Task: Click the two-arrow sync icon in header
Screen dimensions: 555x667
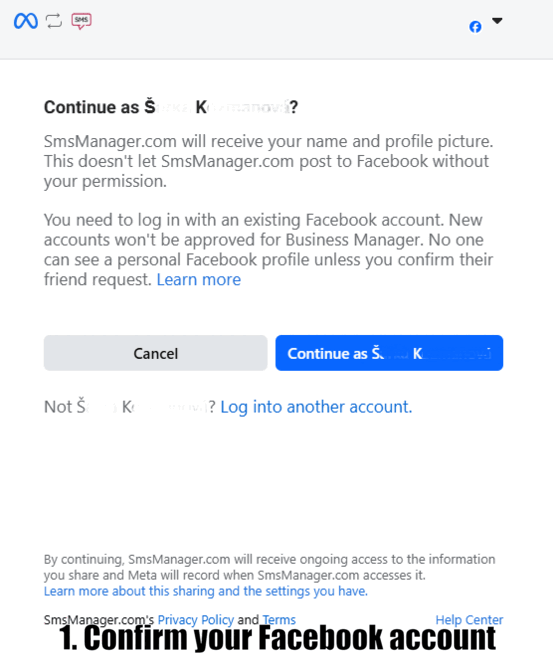Action: (x=54, y=20)
